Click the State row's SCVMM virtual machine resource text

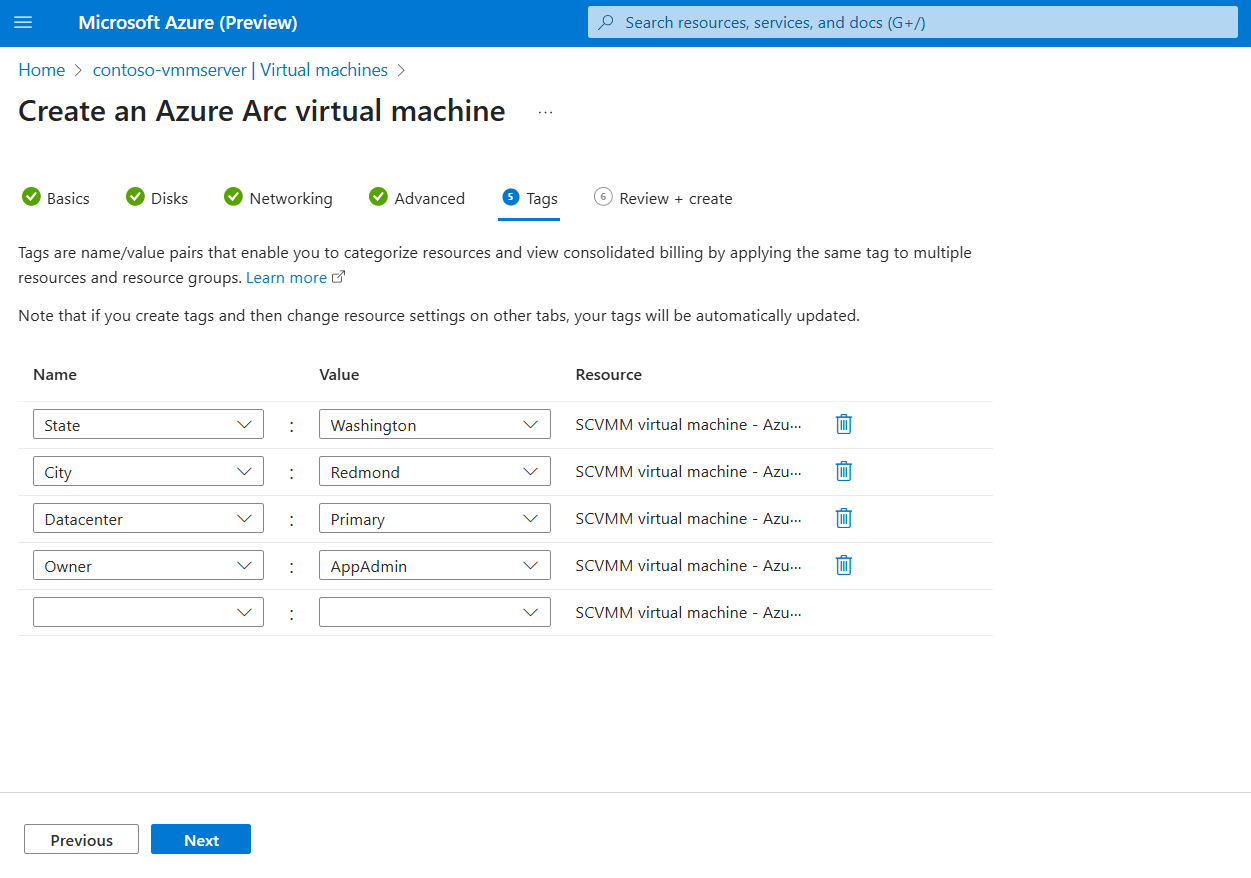(689, 424)
